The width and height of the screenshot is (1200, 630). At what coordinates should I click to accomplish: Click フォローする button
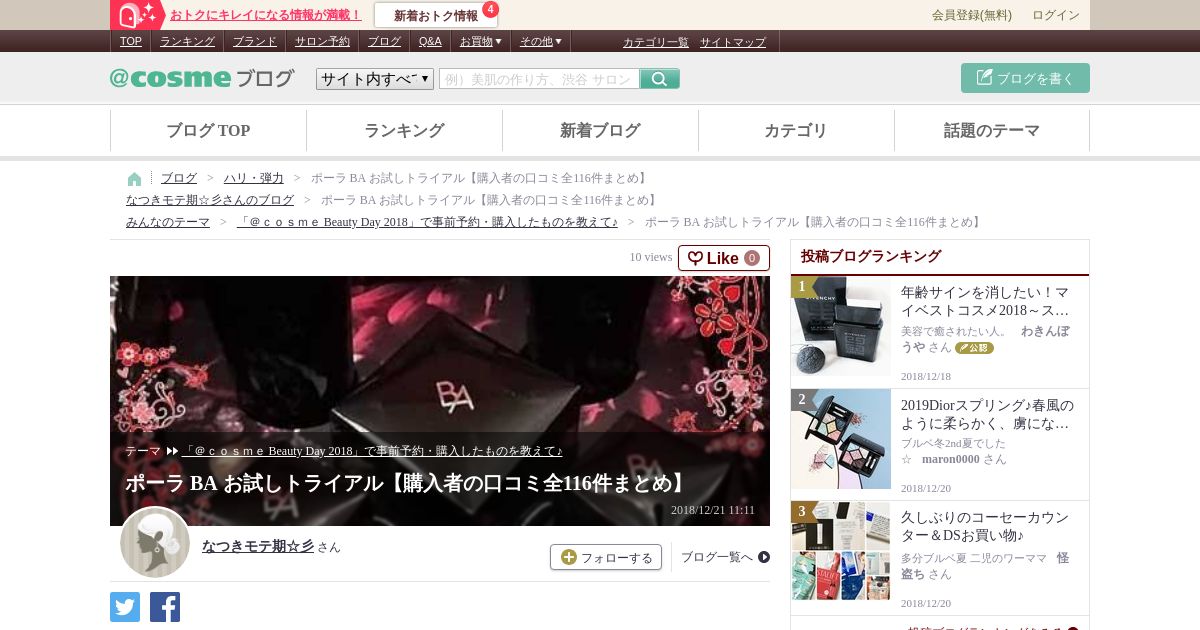[x=606, y=557]
